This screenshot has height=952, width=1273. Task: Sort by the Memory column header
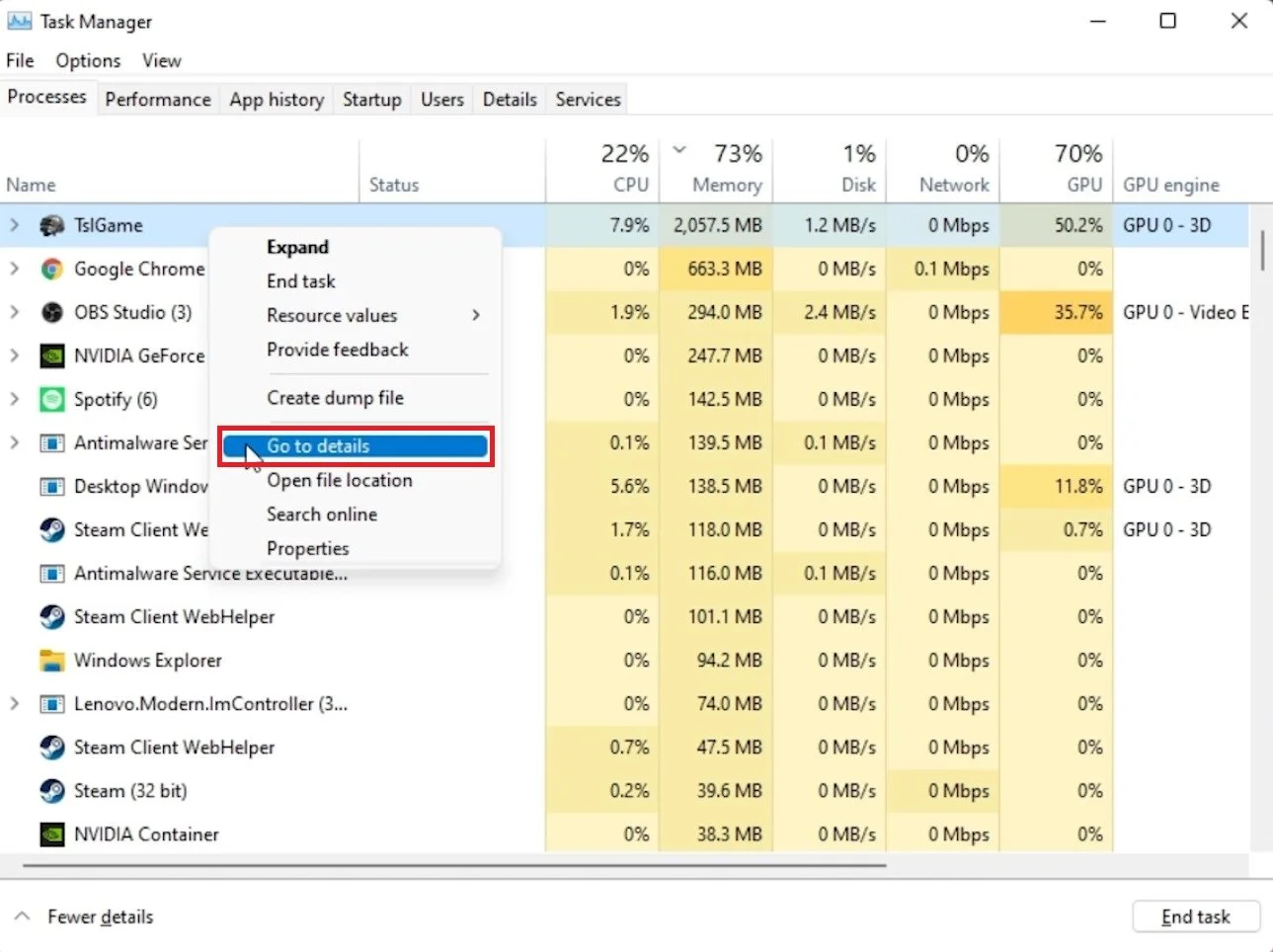pyautogui.click(x=716, y=170)
